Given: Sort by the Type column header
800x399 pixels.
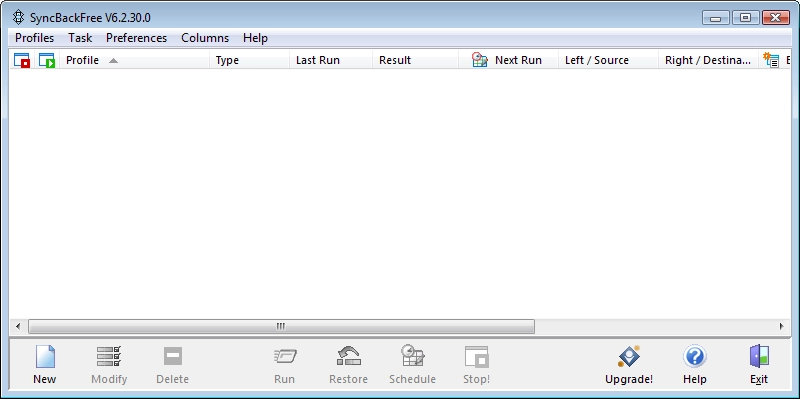Looking at the screenshot, I should tap(227, 60).
